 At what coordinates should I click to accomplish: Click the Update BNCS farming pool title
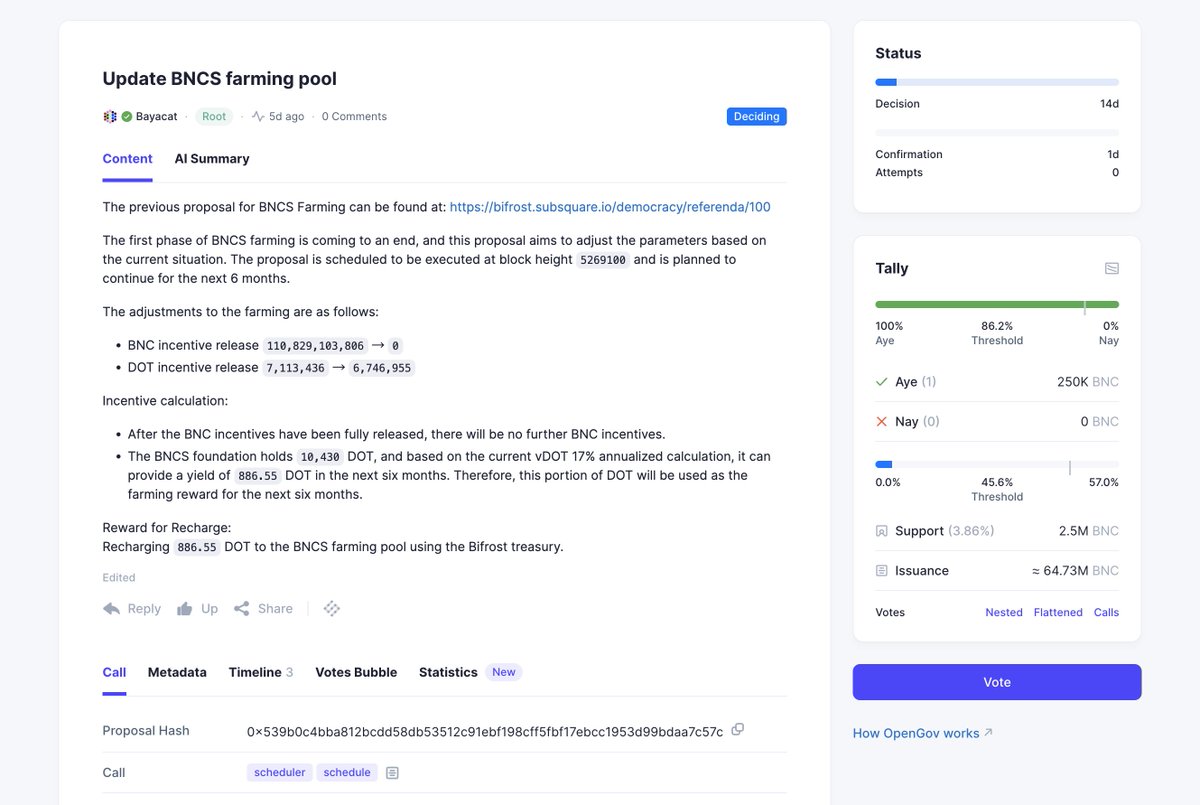coord(220,78)
